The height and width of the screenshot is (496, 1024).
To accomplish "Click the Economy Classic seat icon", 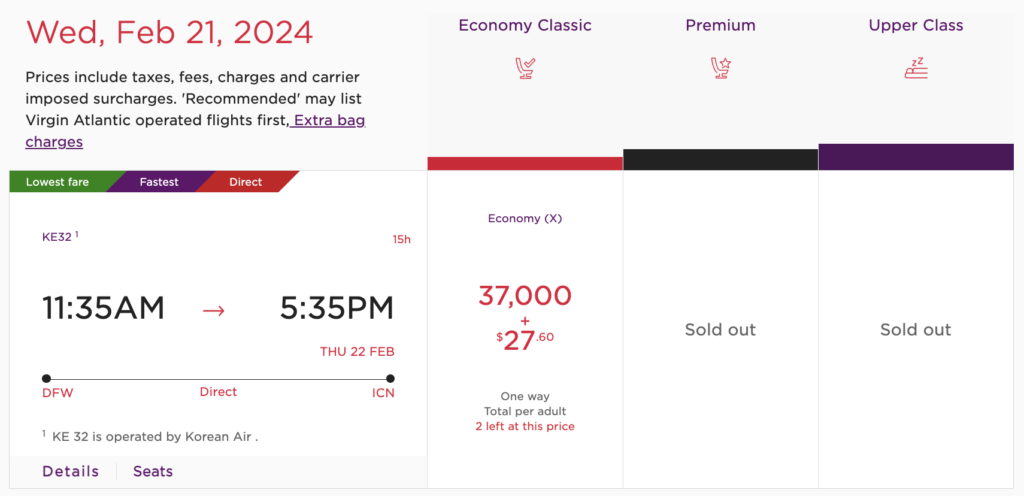I will pos(525,68).
